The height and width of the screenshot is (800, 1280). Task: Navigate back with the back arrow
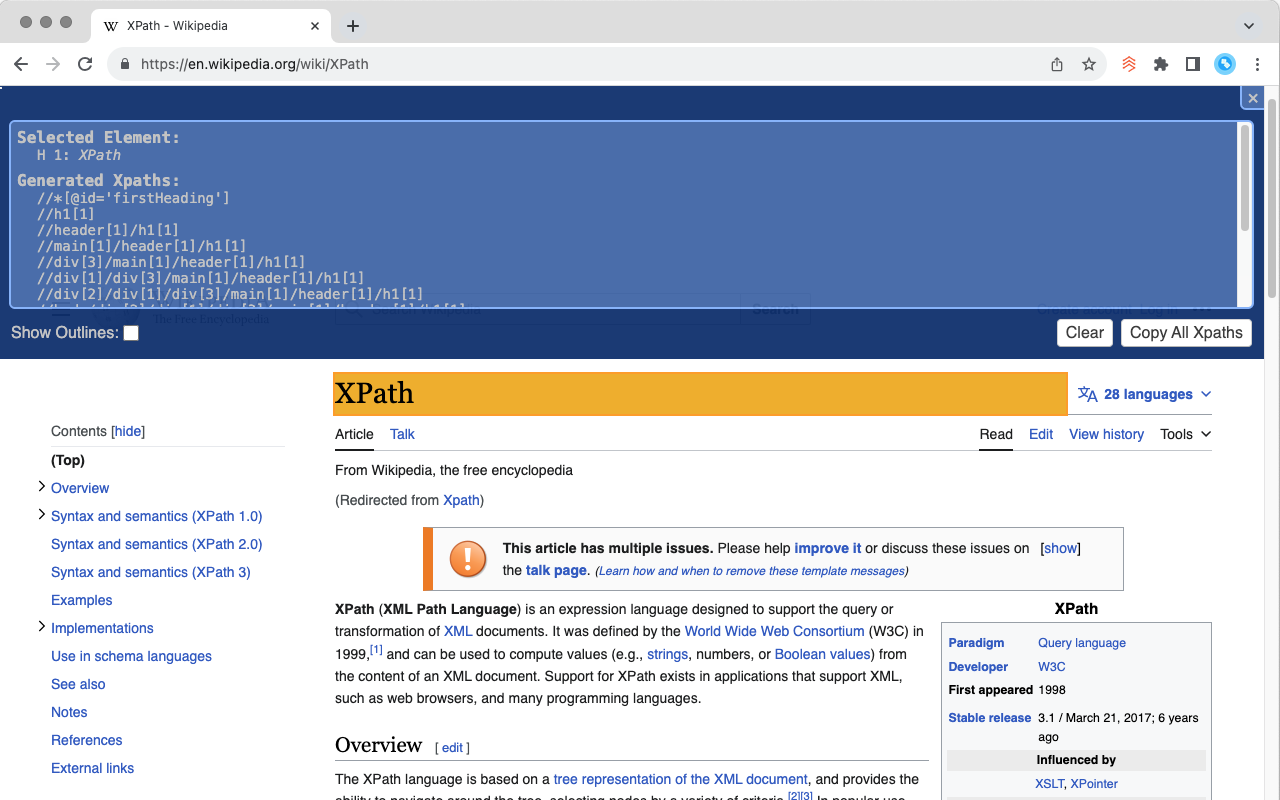20,63
